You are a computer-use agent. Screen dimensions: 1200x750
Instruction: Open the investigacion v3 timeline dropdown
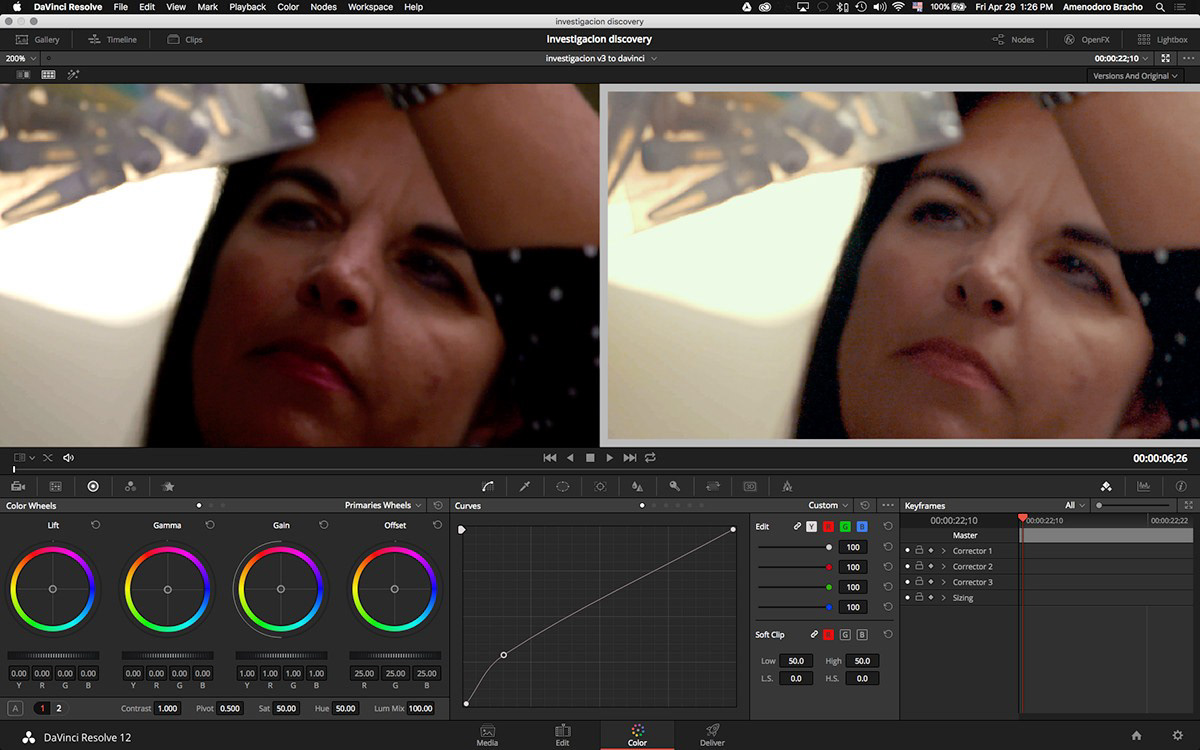coord(601,58)
